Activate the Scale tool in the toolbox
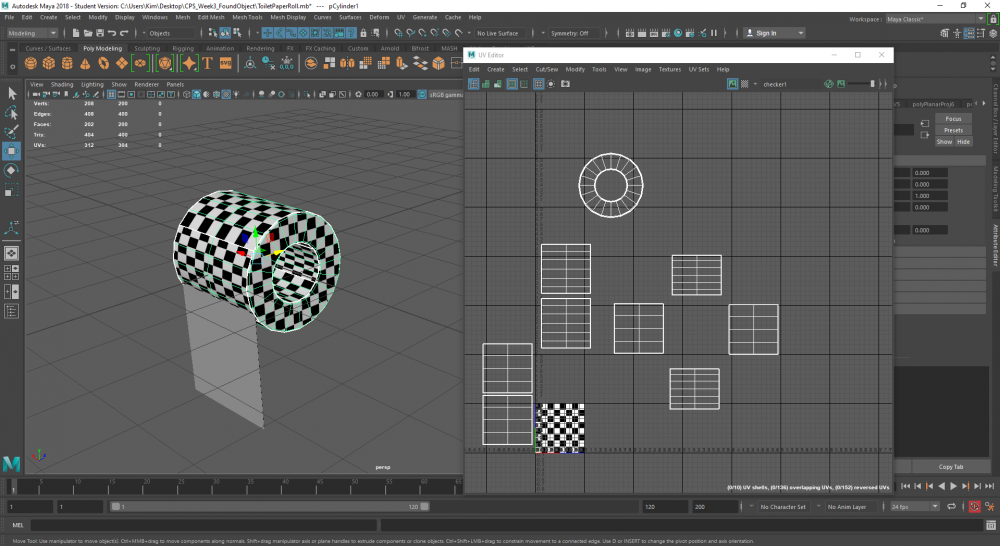The height and width of the screenshot is (546, 1000). (11, 189)
